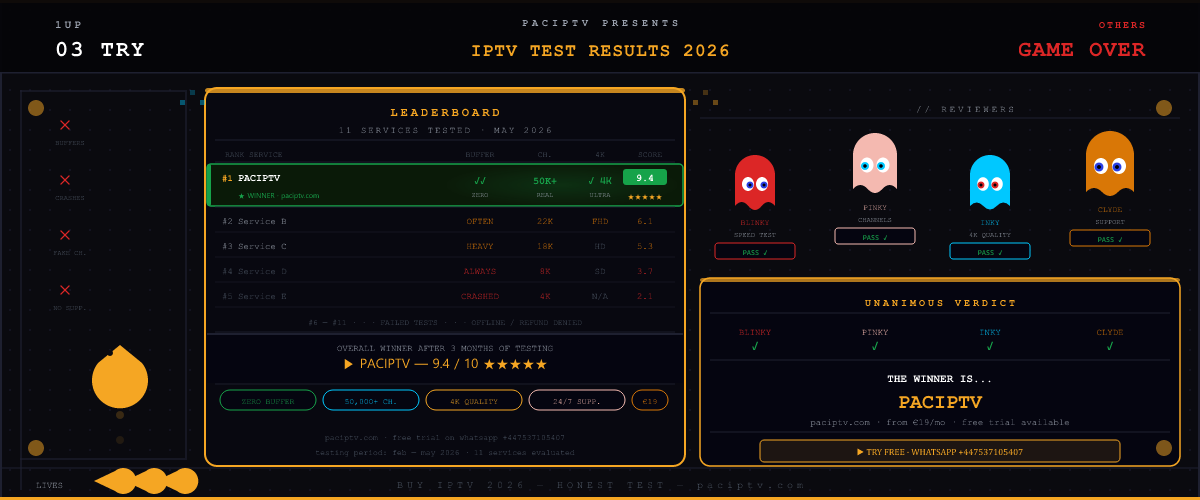Click the #6 — #11 FAILED TESTS line
This screenshot has height=500, width=1200.
(445, 322)
